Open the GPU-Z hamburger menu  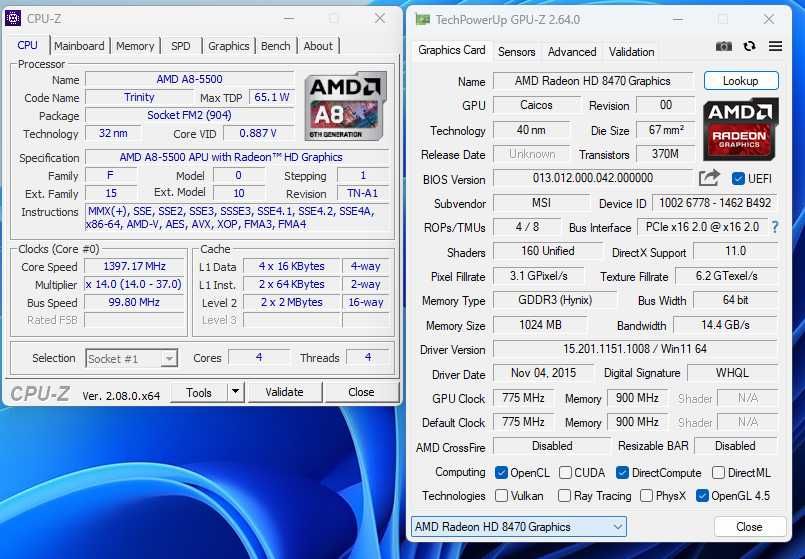click(775, 46)
